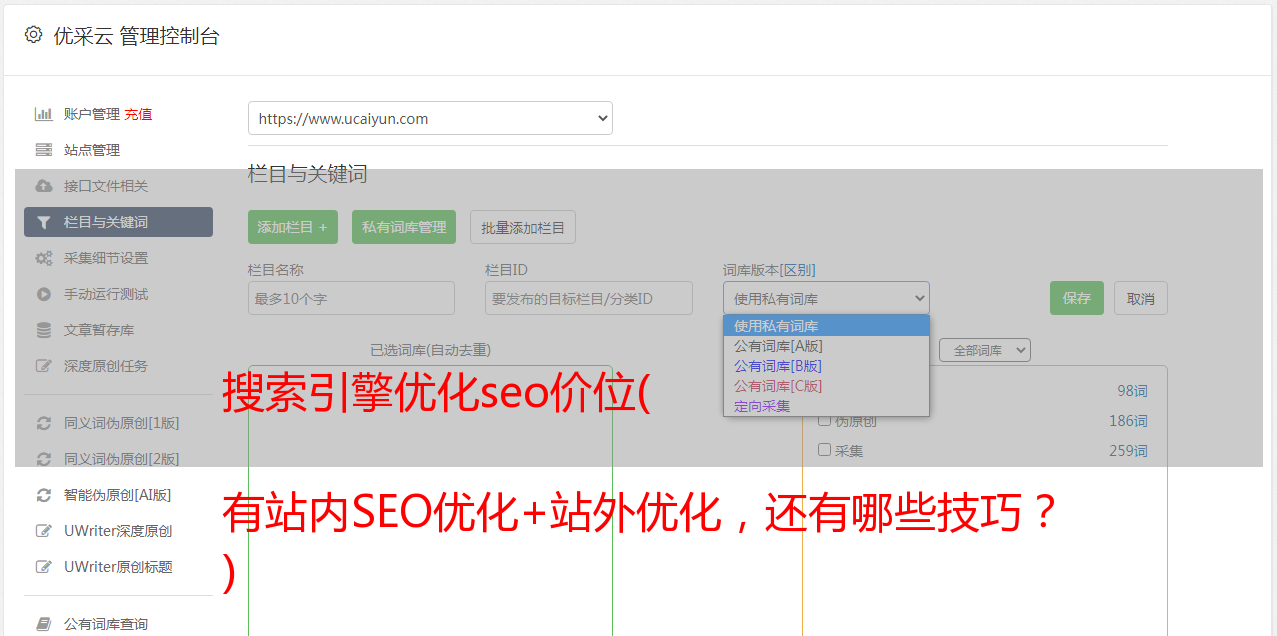This screenshot has width=1277, height=636.
Task: Tick the 采集 checkbox
Action: coord(825,449)
